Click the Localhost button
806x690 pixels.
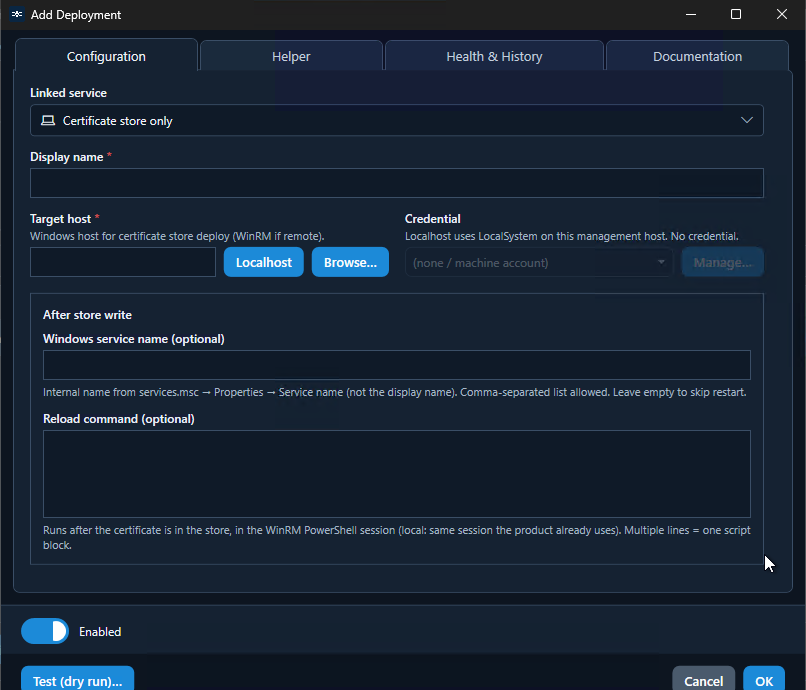(264, 262)
